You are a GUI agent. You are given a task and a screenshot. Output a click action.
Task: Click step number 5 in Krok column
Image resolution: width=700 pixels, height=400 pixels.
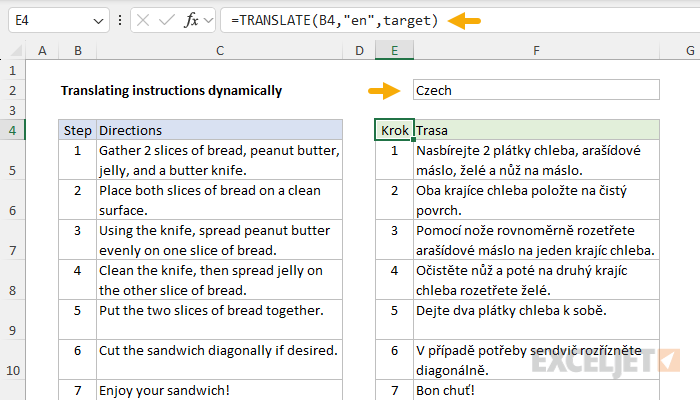coord(394,320)
